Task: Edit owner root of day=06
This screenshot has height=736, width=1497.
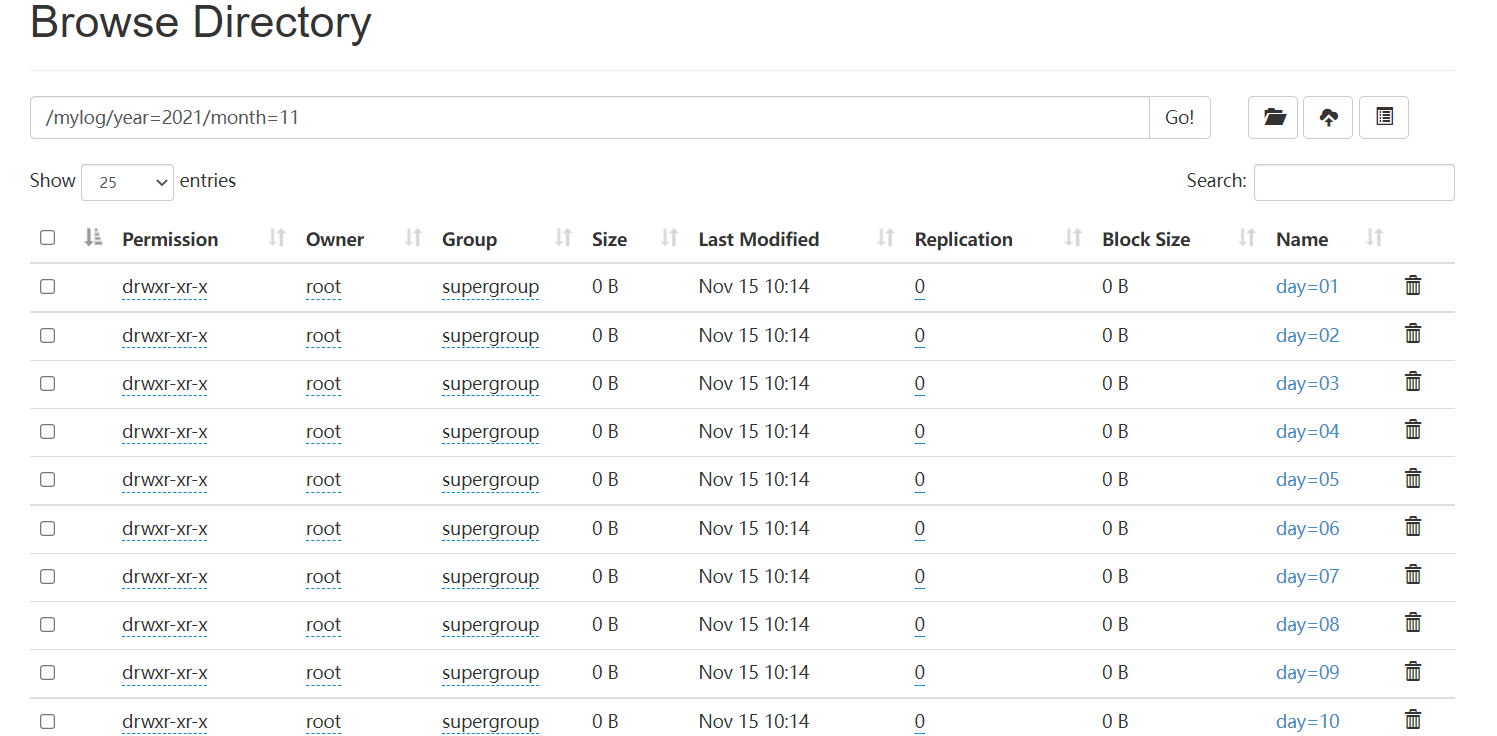Action: point(323,528)
